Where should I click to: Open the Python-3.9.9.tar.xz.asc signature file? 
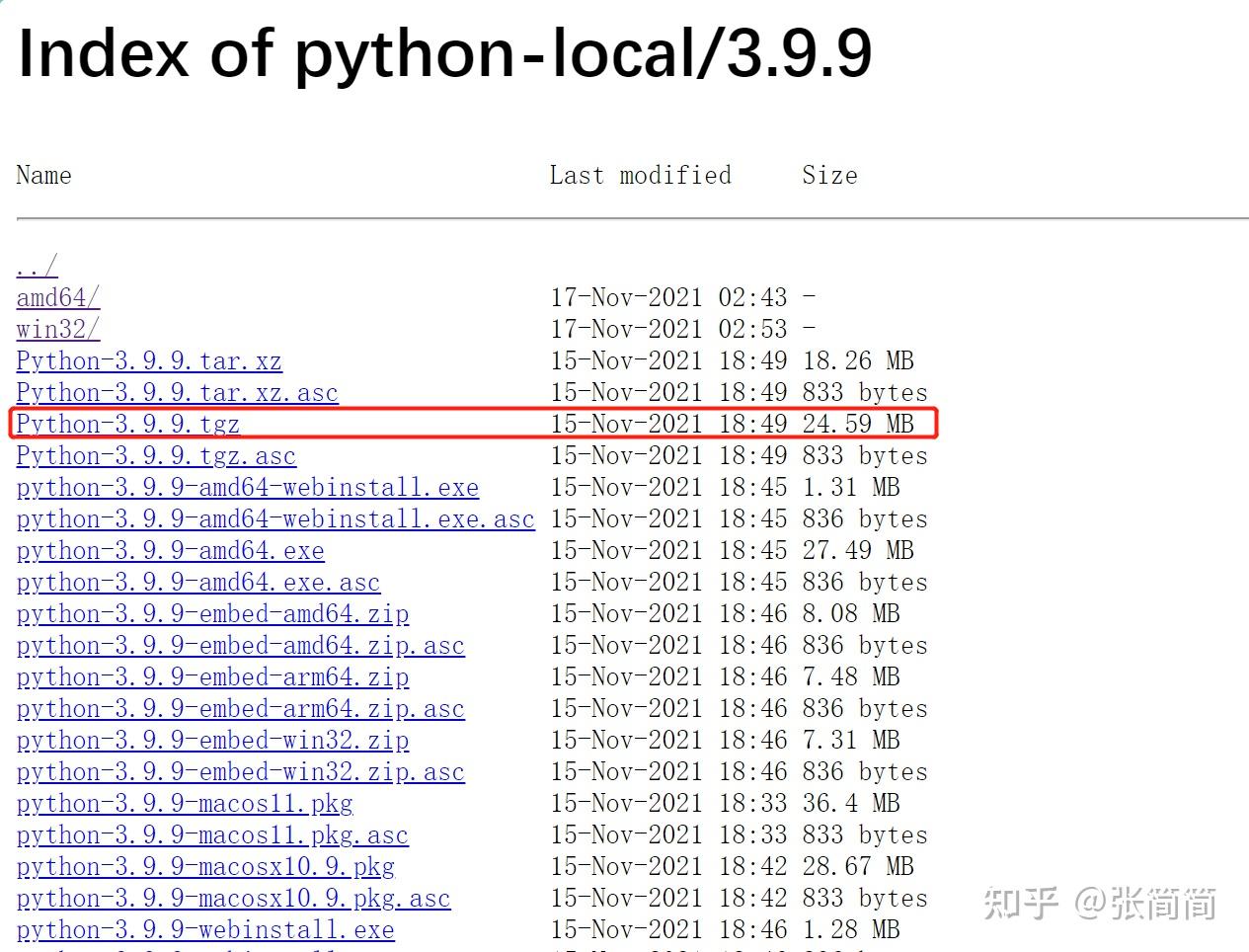(x=177, y=392)
